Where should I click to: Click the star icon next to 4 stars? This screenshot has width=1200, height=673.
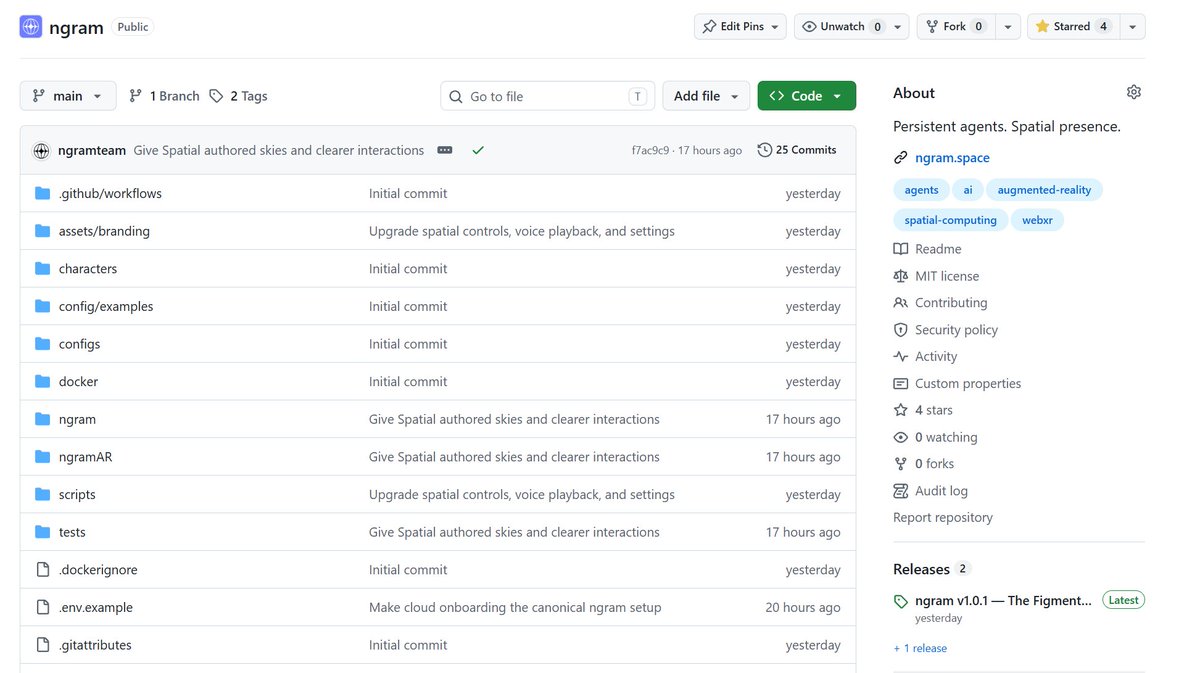[901, 410]
